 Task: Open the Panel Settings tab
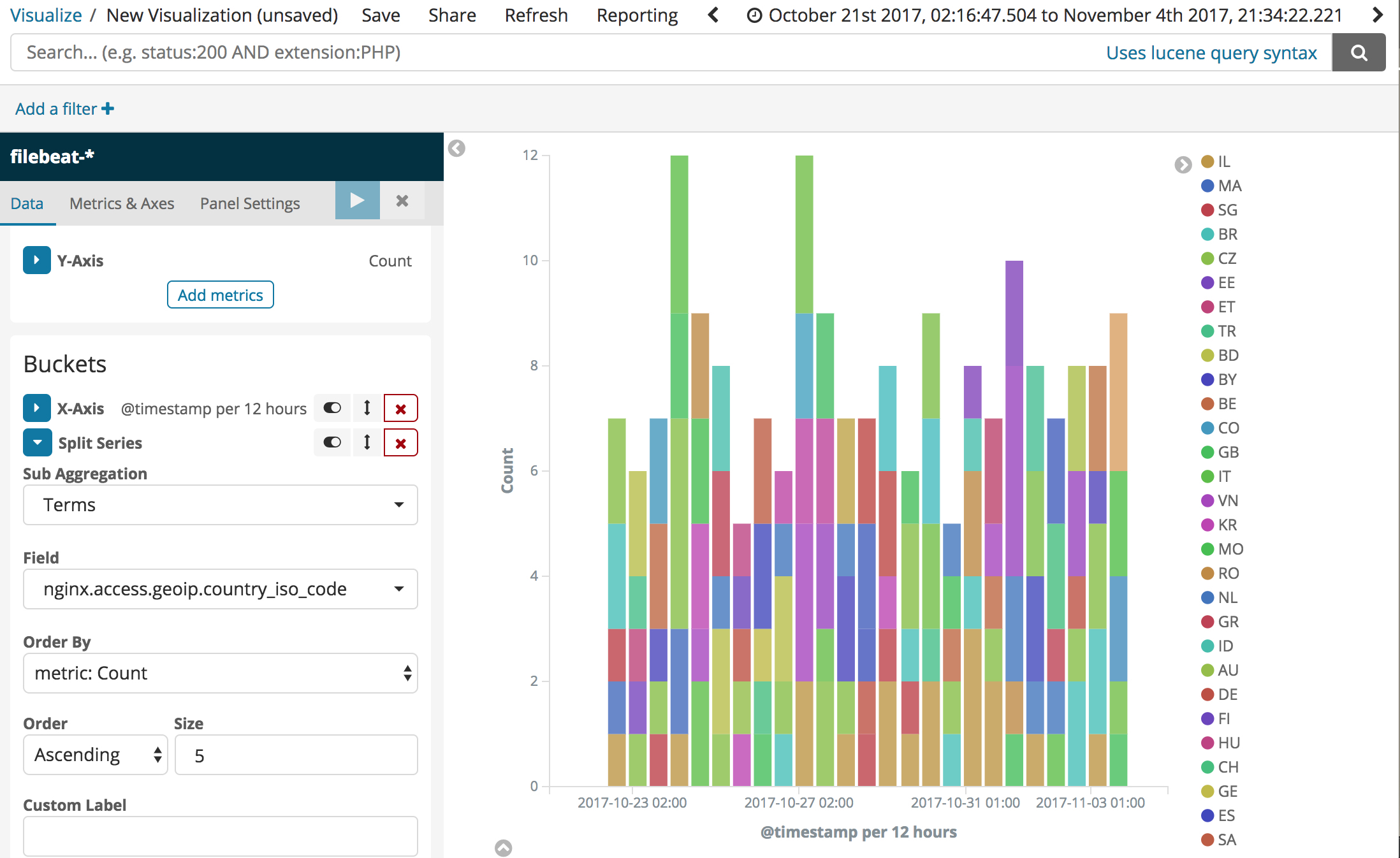249,203
